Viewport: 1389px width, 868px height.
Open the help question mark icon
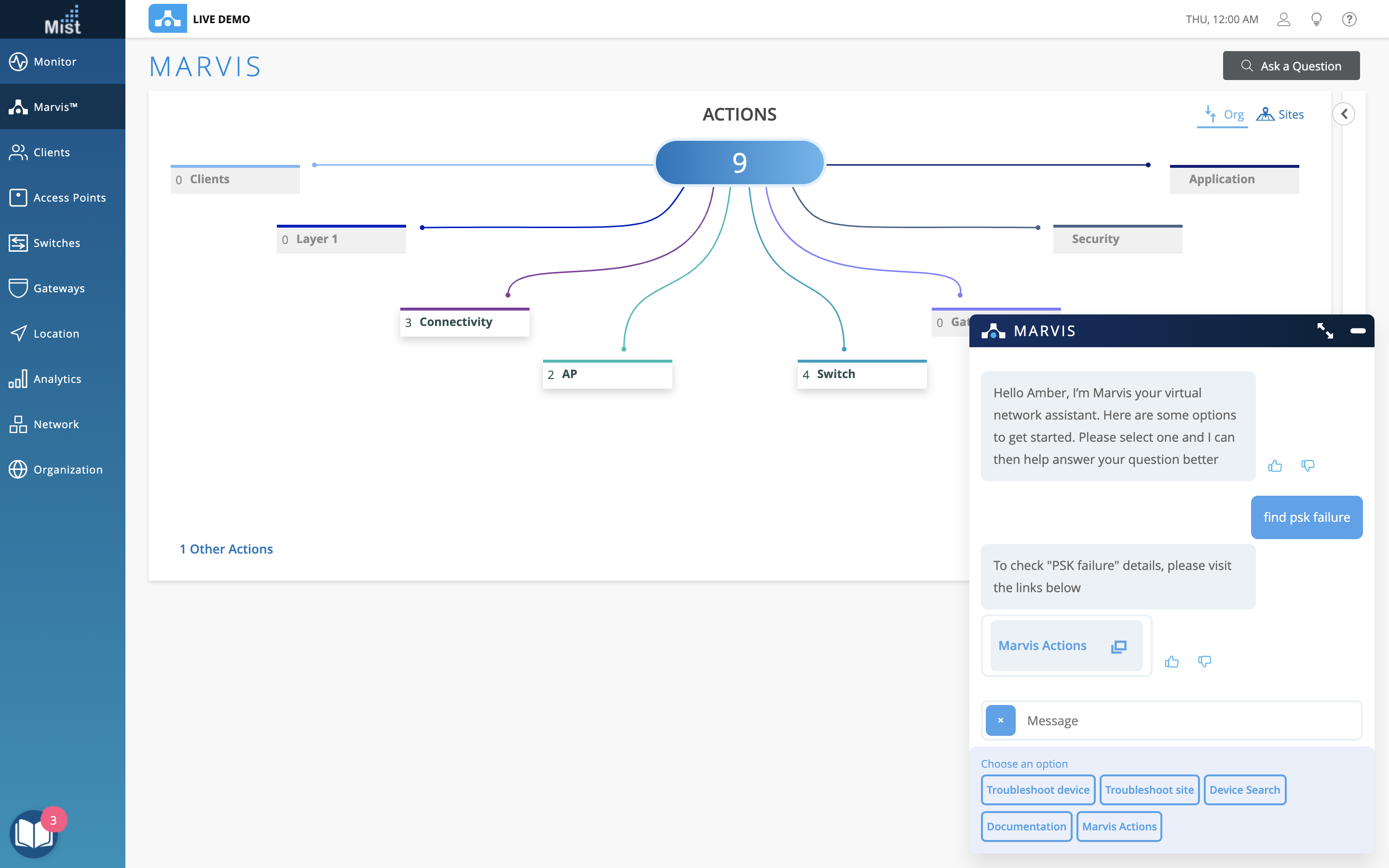click(x=1349, y=19)
